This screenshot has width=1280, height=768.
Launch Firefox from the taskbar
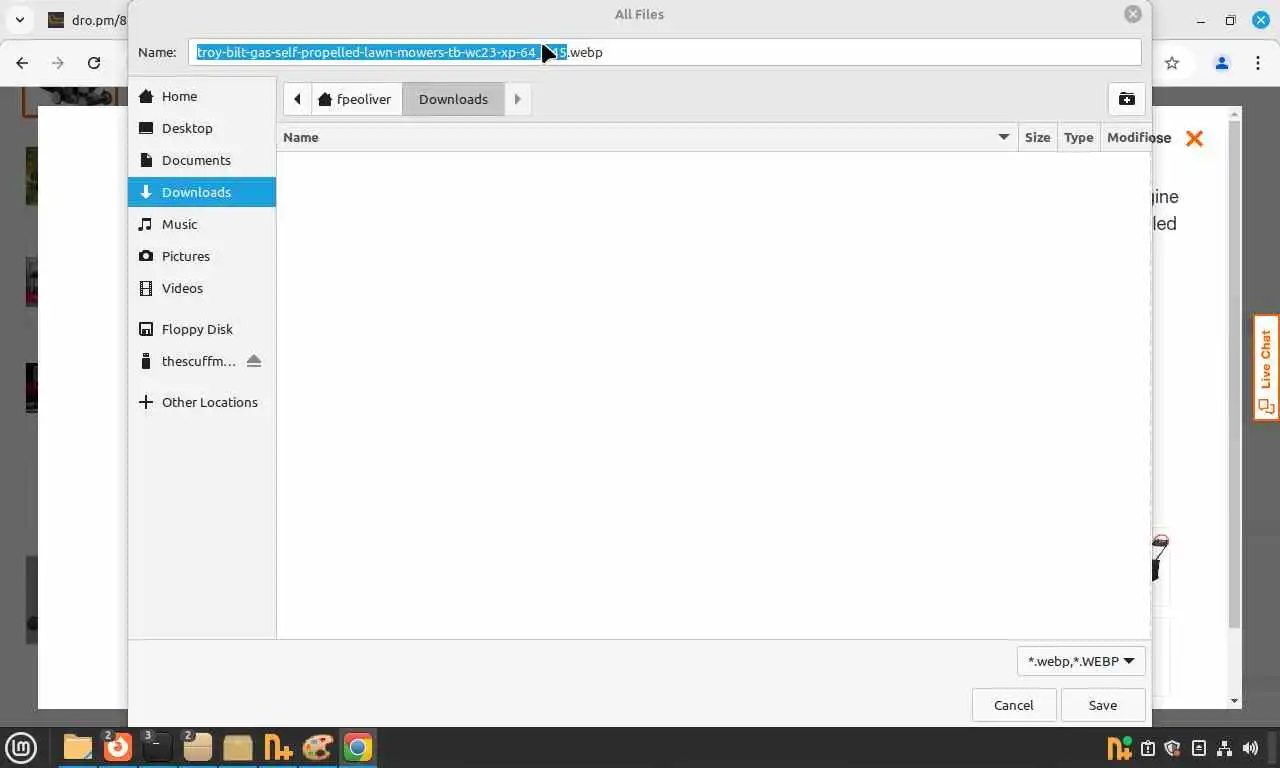[118, 747]
